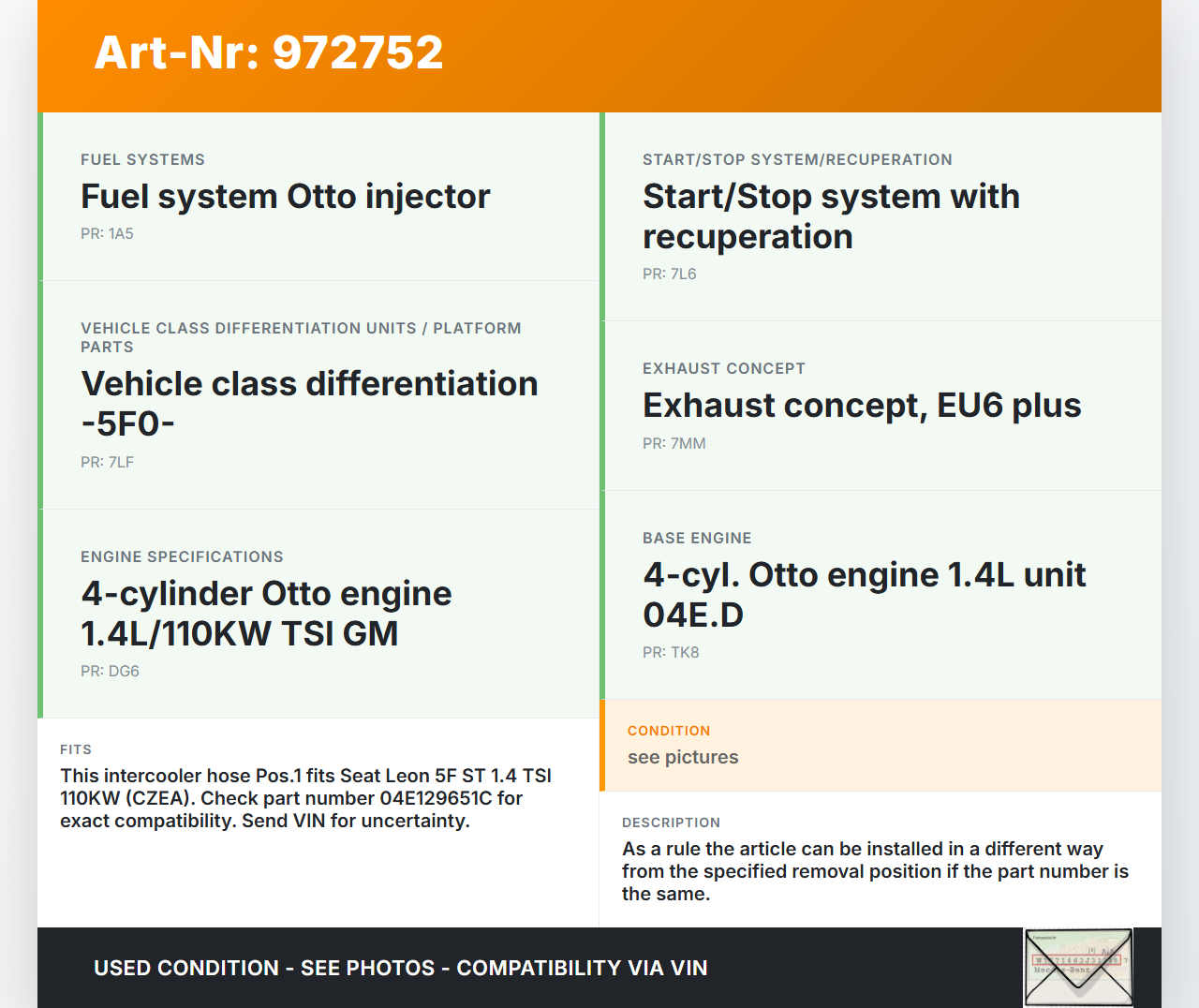Select Exhaust concept, EU6 plus heading
This screenshot has height=1008, width=1199.
coord(861,406)
